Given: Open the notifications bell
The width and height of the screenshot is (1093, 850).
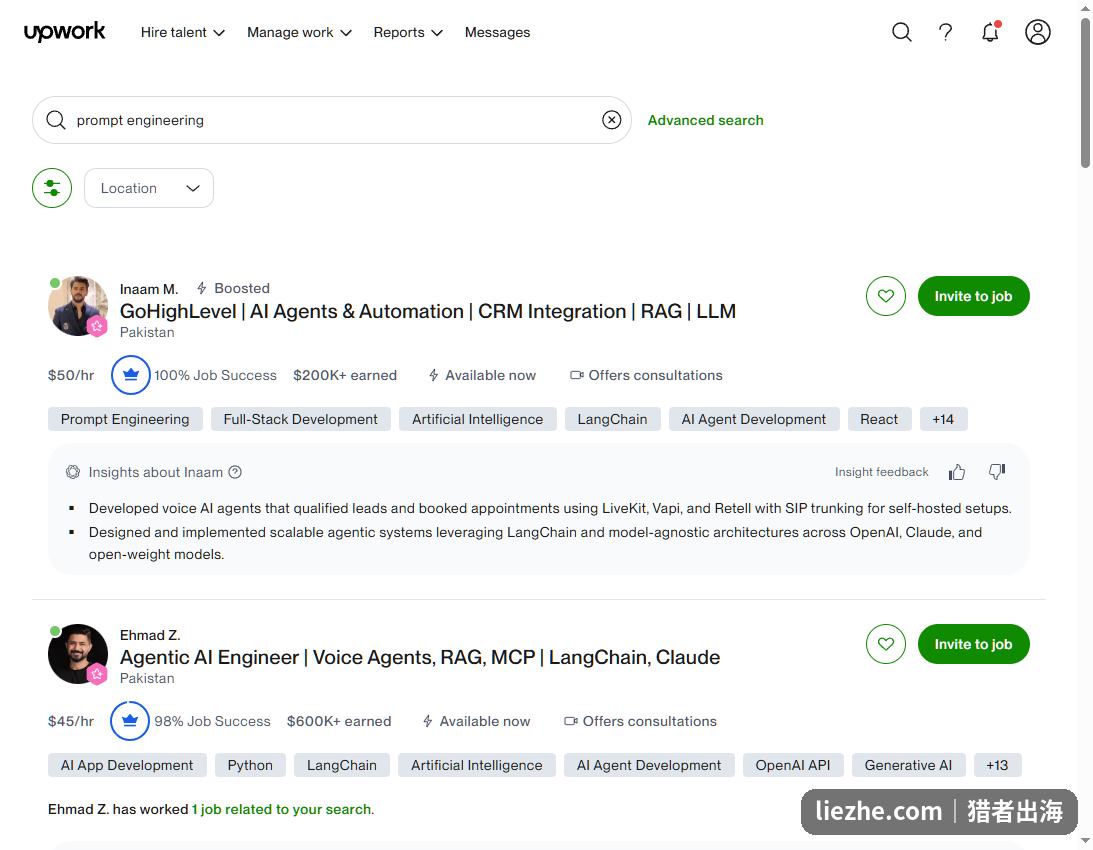Looking at the screenshot, I should 991,32.
